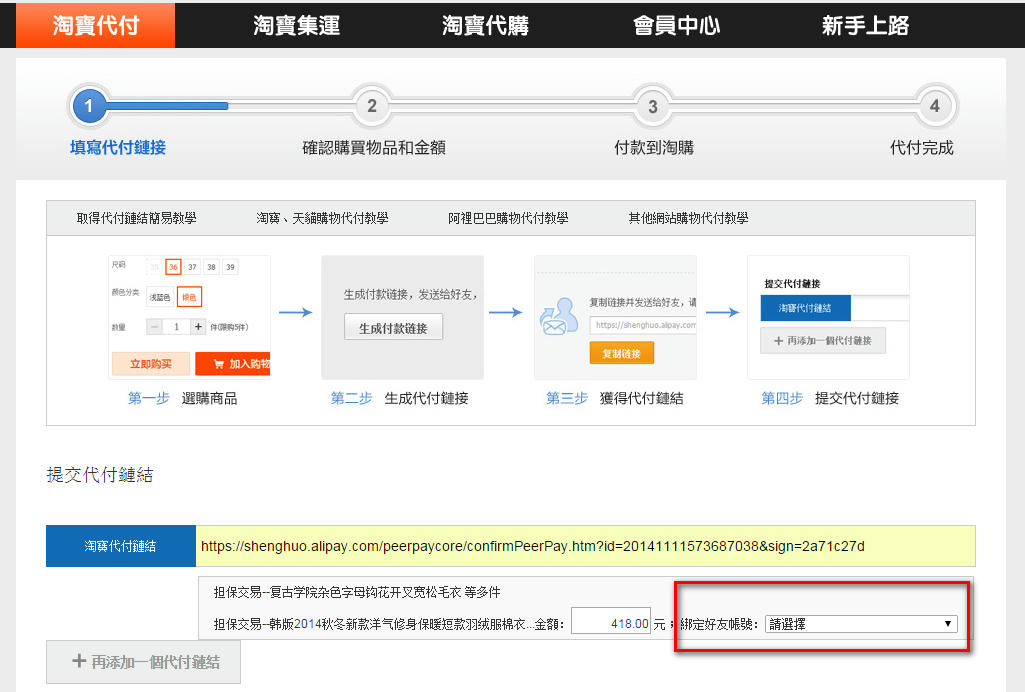Click the quantity minus icon in tutorial

click(154, 326)
